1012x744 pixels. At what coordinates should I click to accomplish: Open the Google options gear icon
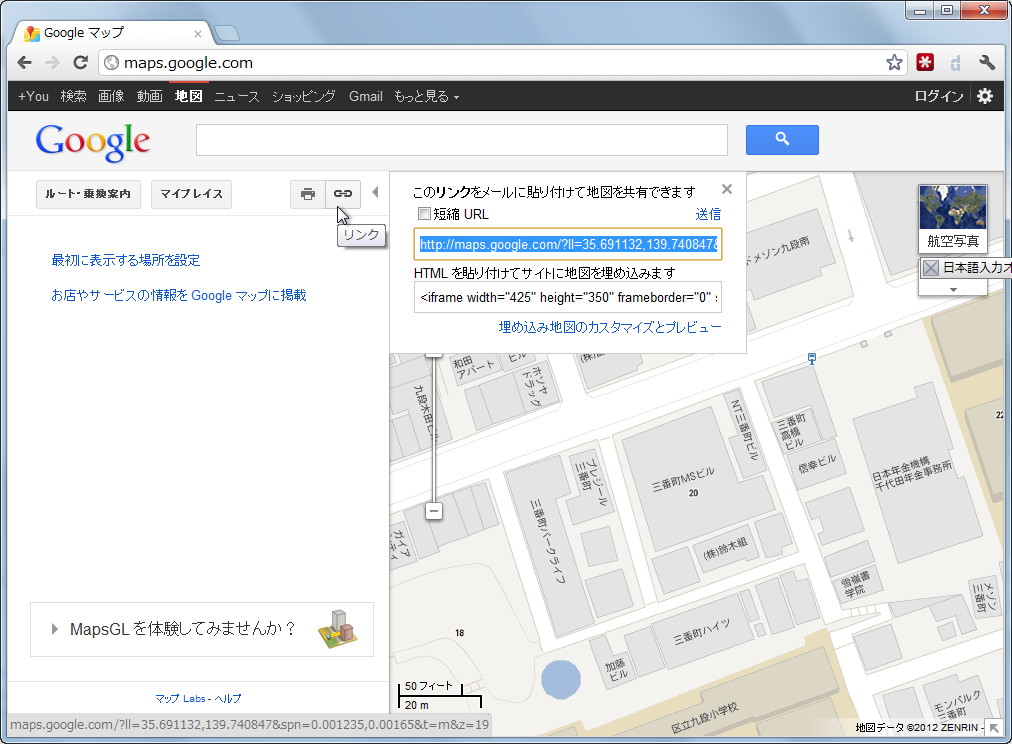[x=984, y=96]
